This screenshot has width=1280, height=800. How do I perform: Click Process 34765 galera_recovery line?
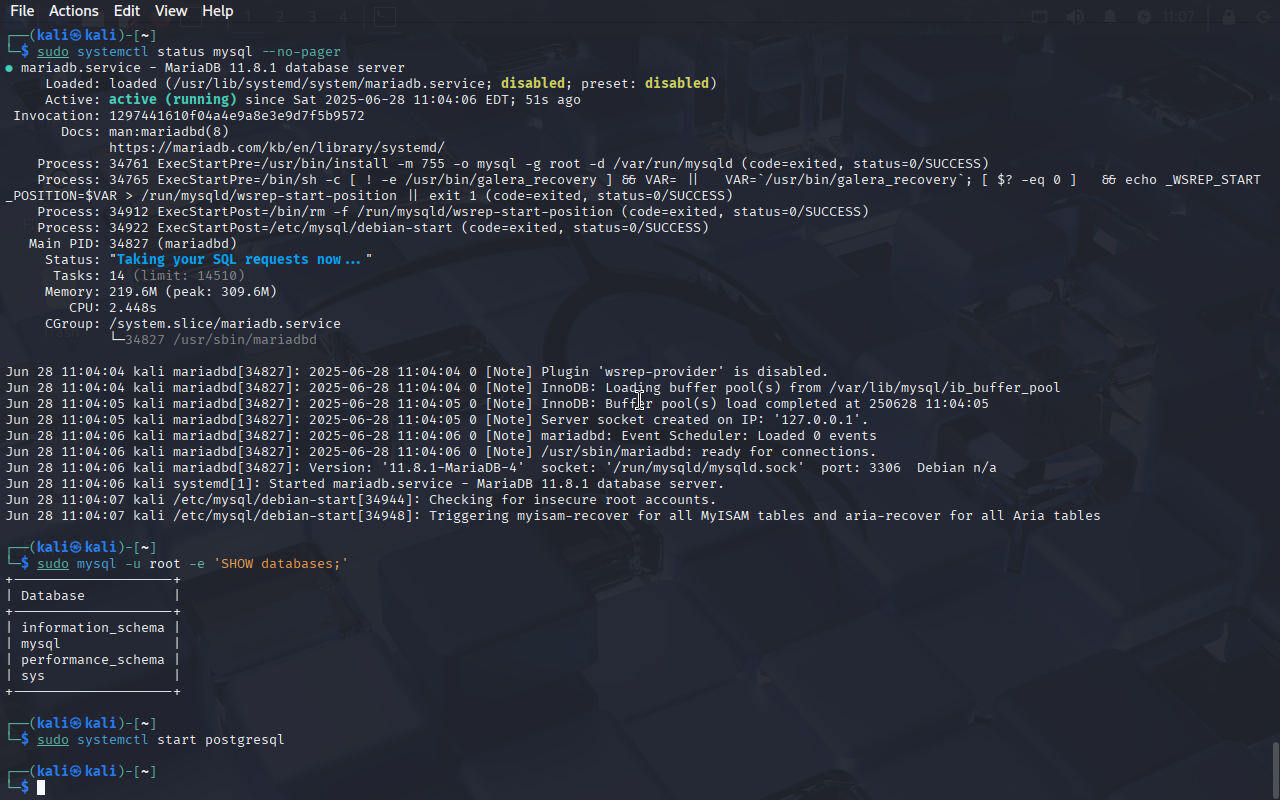pos(634,188)
